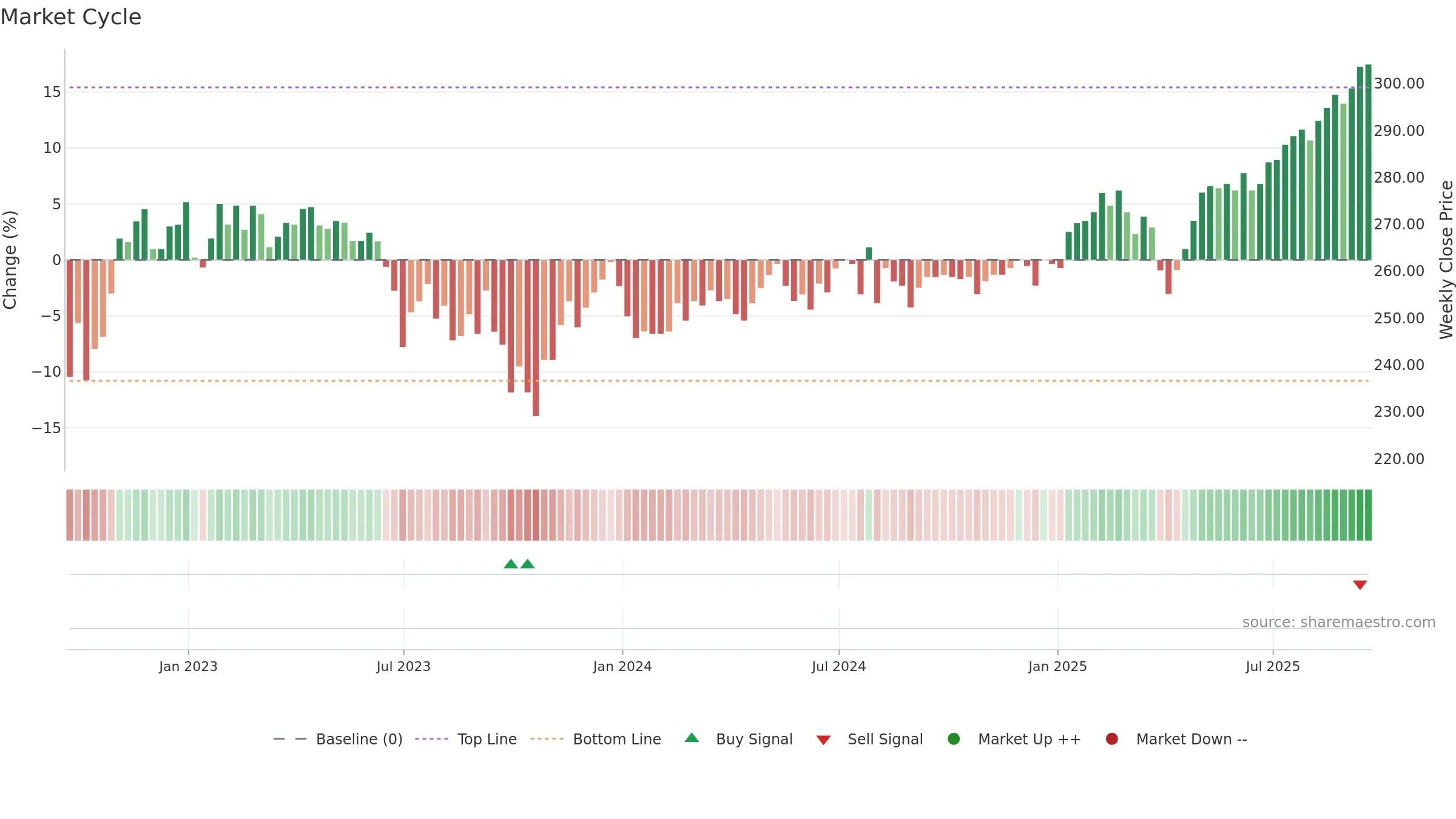Click the source: sharemaestro.com text
The width and height of the screenshot is (1456, 819).
(1339, 622)
